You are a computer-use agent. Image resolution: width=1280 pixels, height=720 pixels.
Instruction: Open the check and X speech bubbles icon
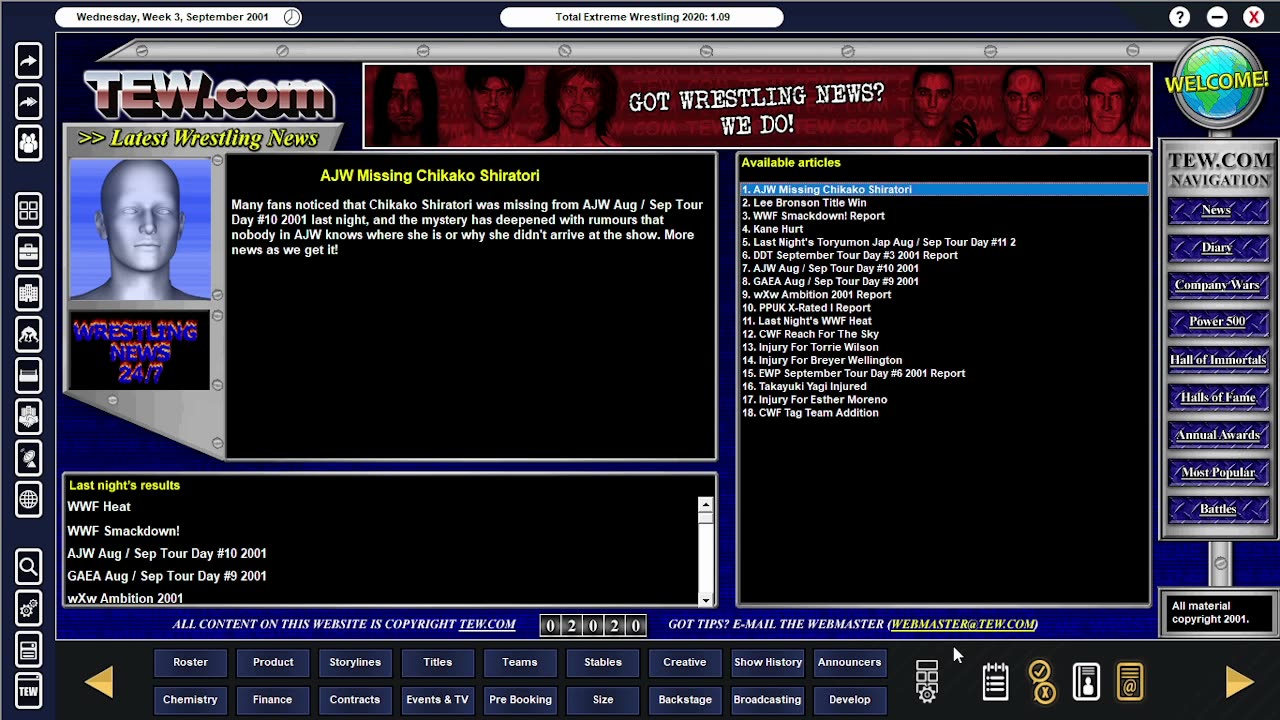1041,681
